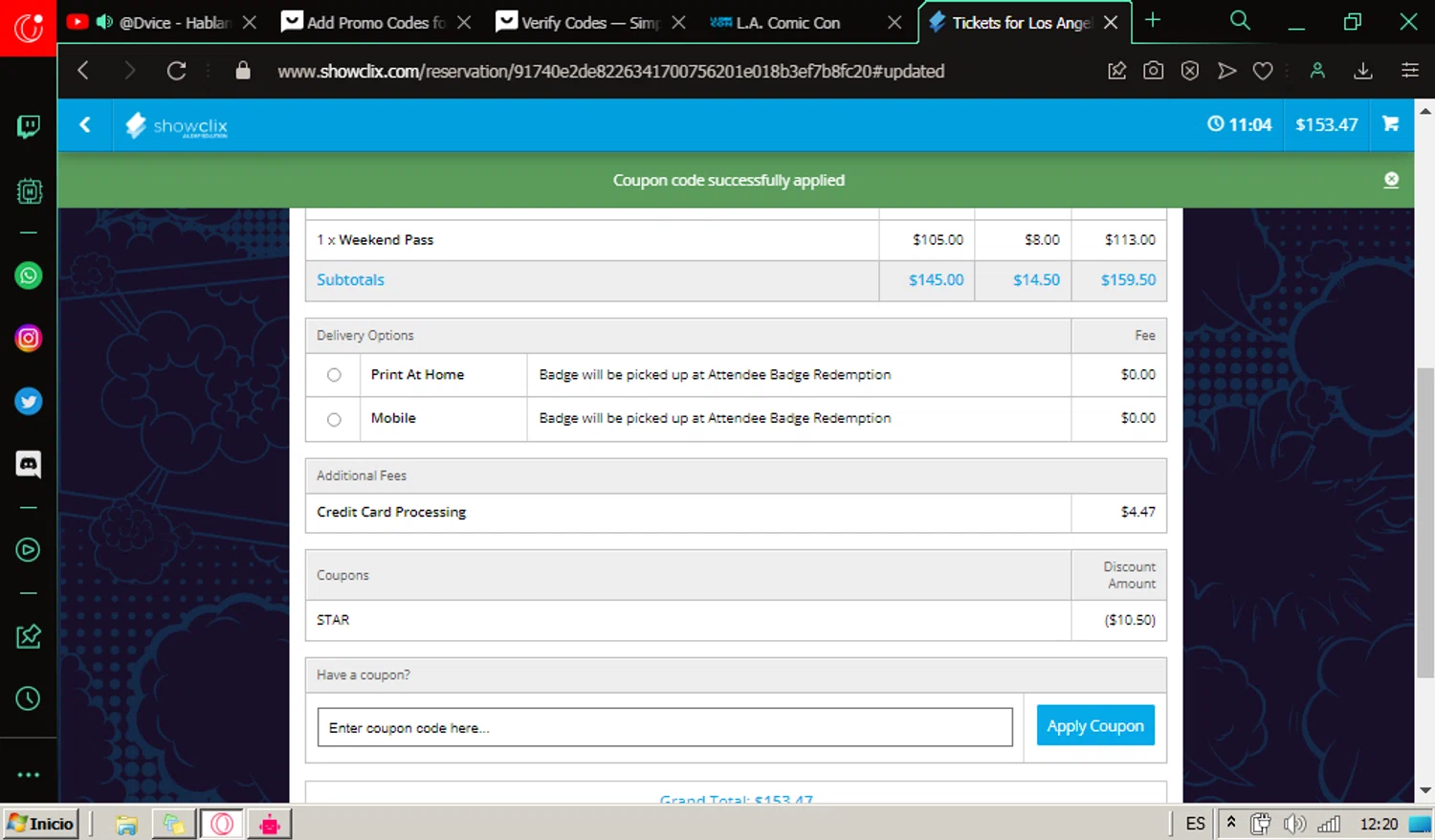Viewport: 1435px width, 840px height.
Task: Click the Subtotals link
Action: click(x=350, y=280)
